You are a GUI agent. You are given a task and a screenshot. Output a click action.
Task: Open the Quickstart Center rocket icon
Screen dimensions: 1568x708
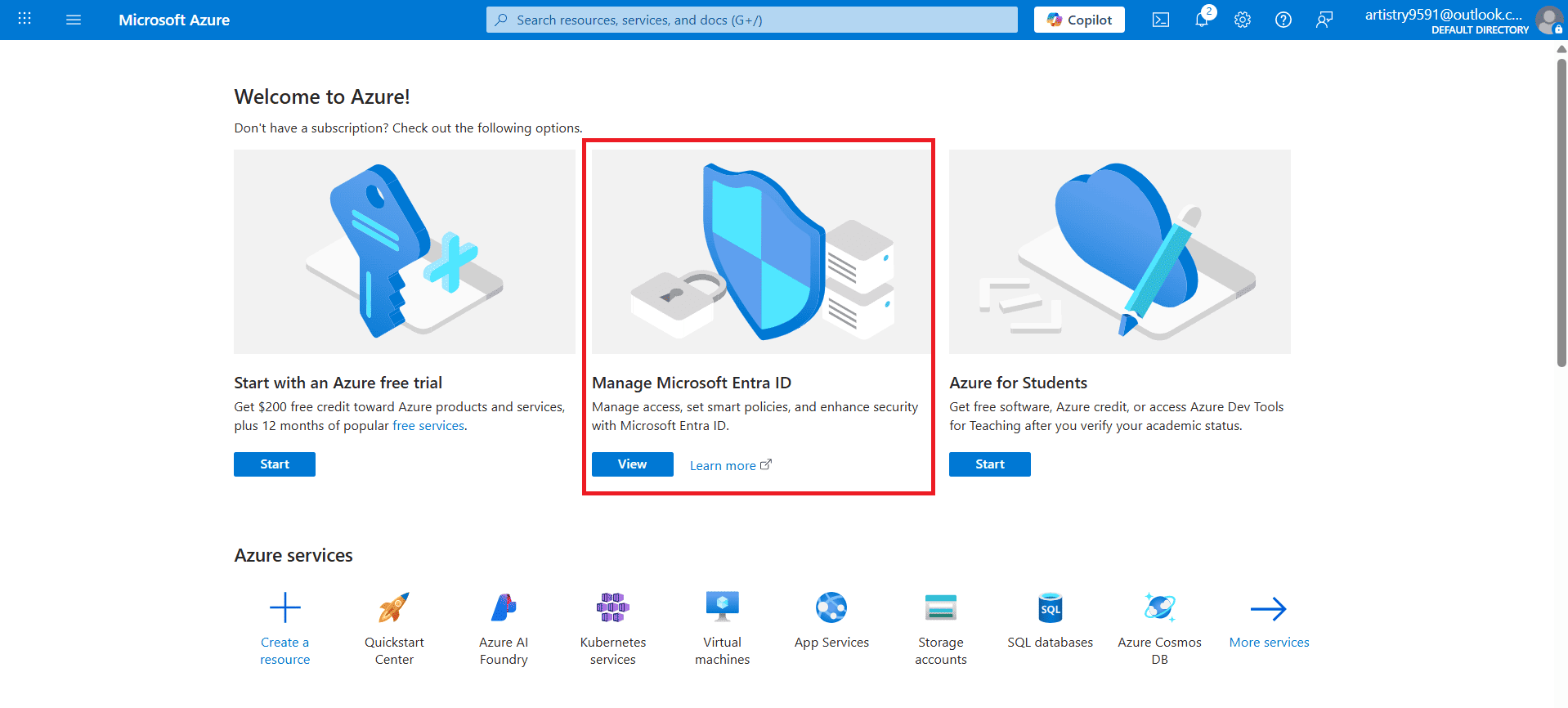click(394, 608)
